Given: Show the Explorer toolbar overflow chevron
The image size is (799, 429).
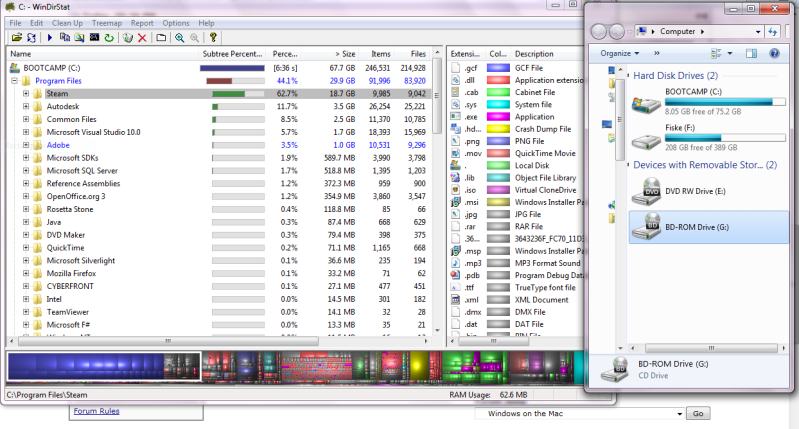Looking at the screenshot, I should coord(656,53).
